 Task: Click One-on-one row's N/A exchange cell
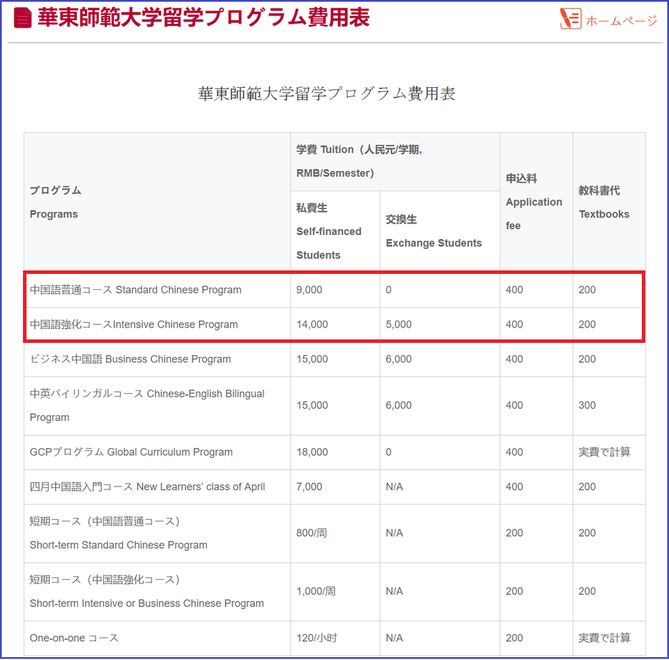tap(394, 638)
